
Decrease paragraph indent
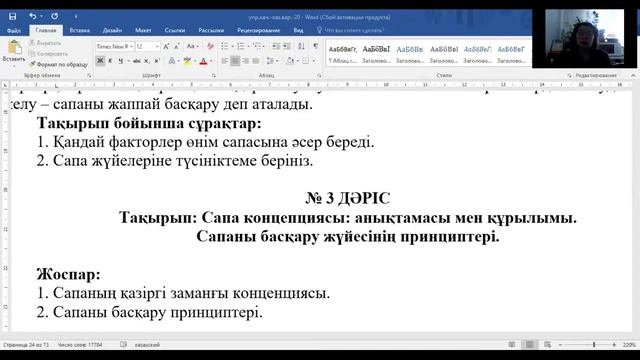coord(276,47)
